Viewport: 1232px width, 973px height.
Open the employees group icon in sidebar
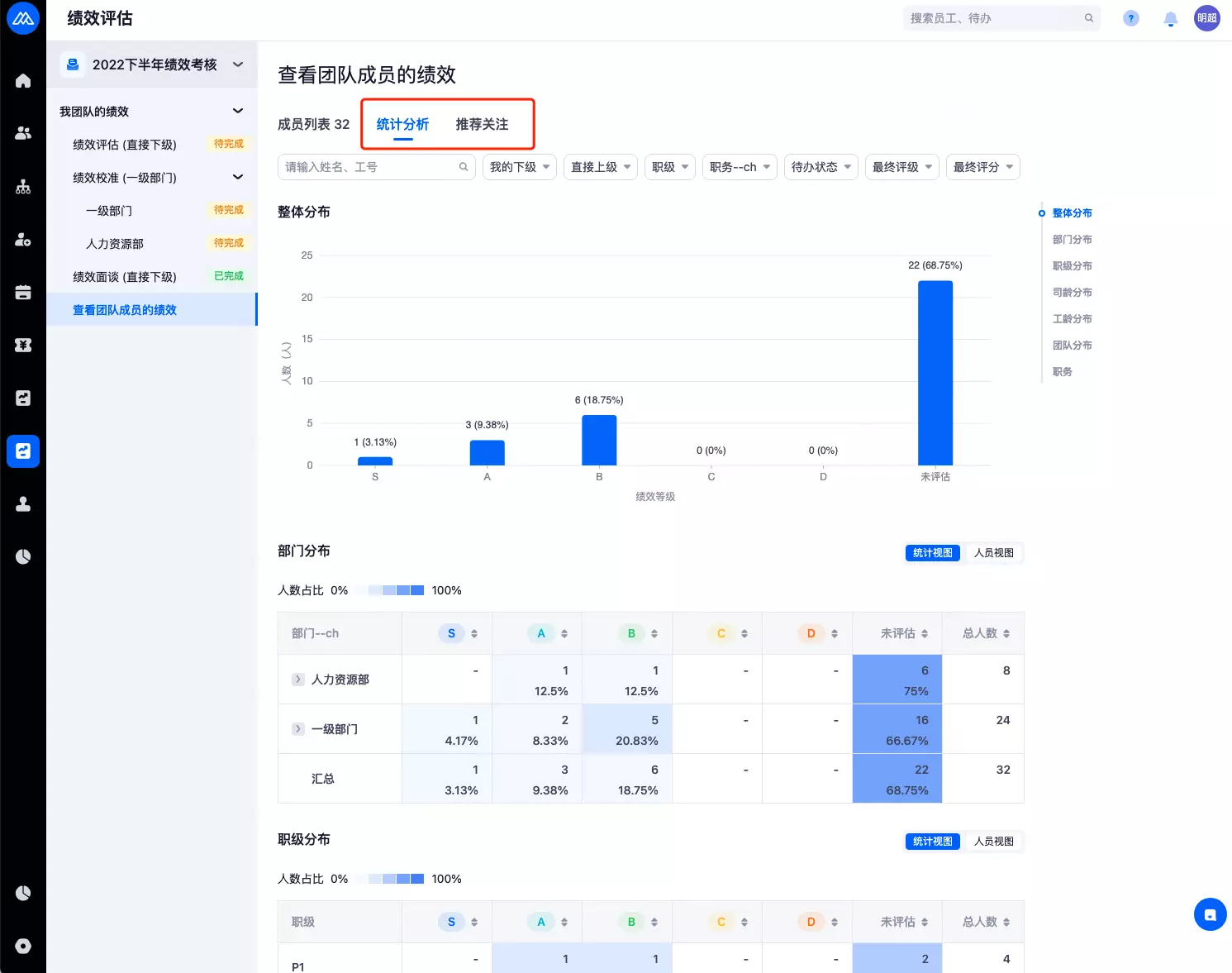point(23,133)
